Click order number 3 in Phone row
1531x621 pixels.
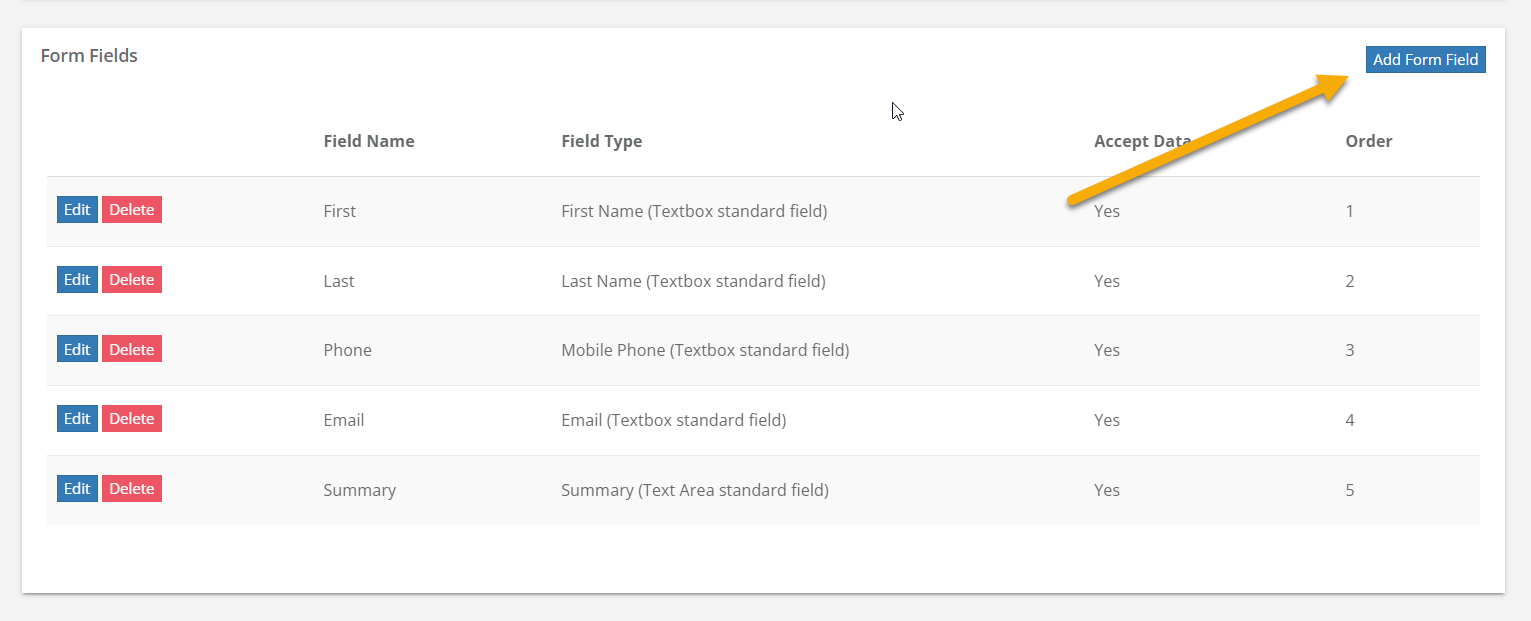tap(1350, 350)
